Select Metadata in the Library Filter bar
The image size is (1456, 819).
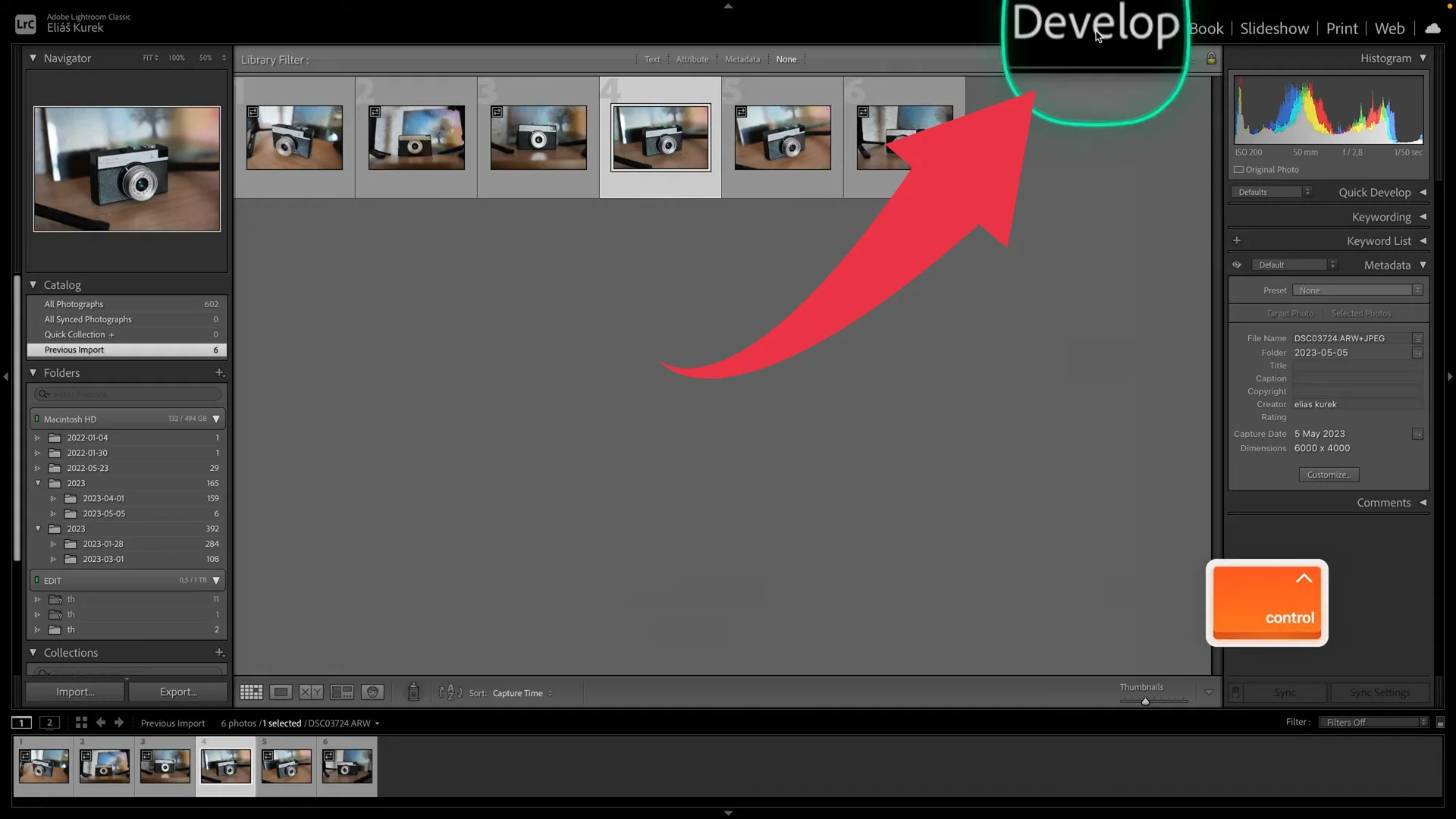point(742,58)
